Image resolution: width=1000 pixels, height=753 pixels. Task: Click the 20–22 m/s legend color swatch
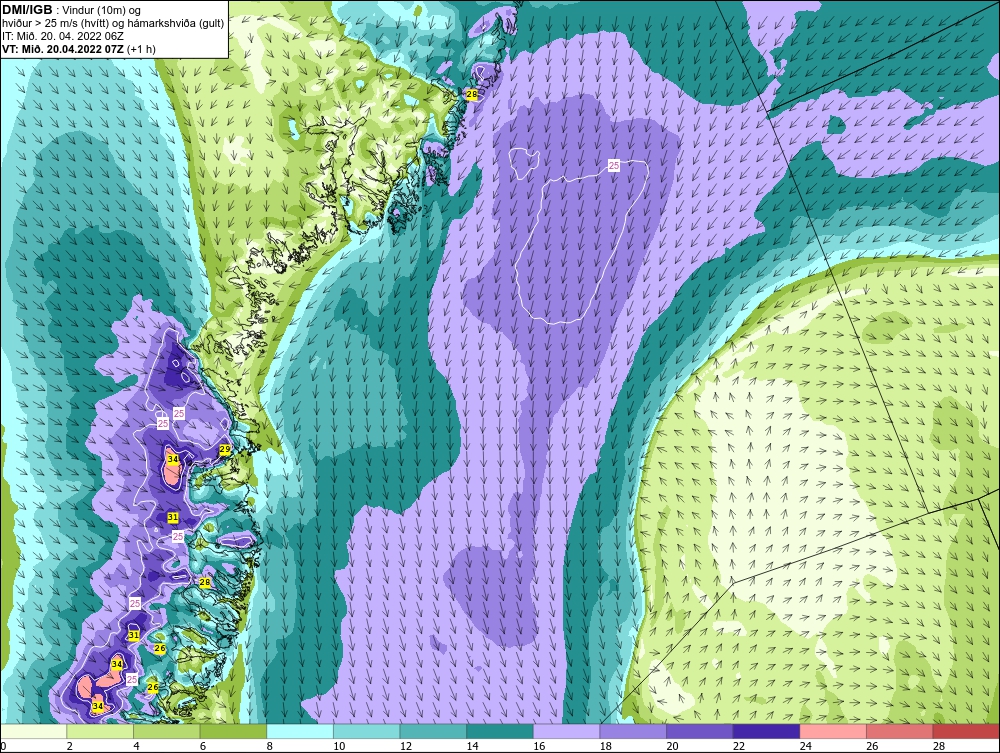point(700,731)
